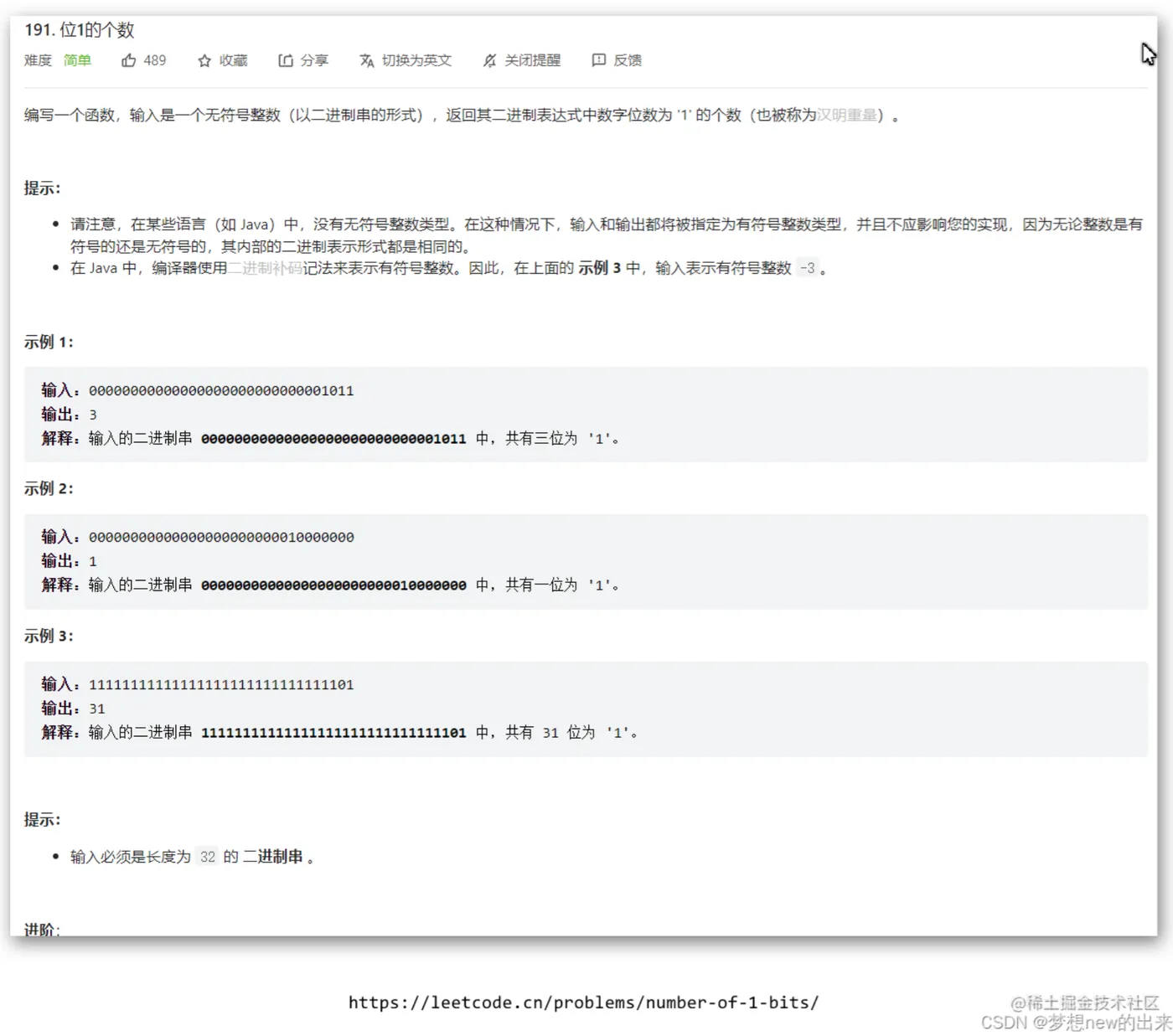The image size is (1173, 1036).
Task: Click 切换为英文 to switch language
Action: pos(416,60)
